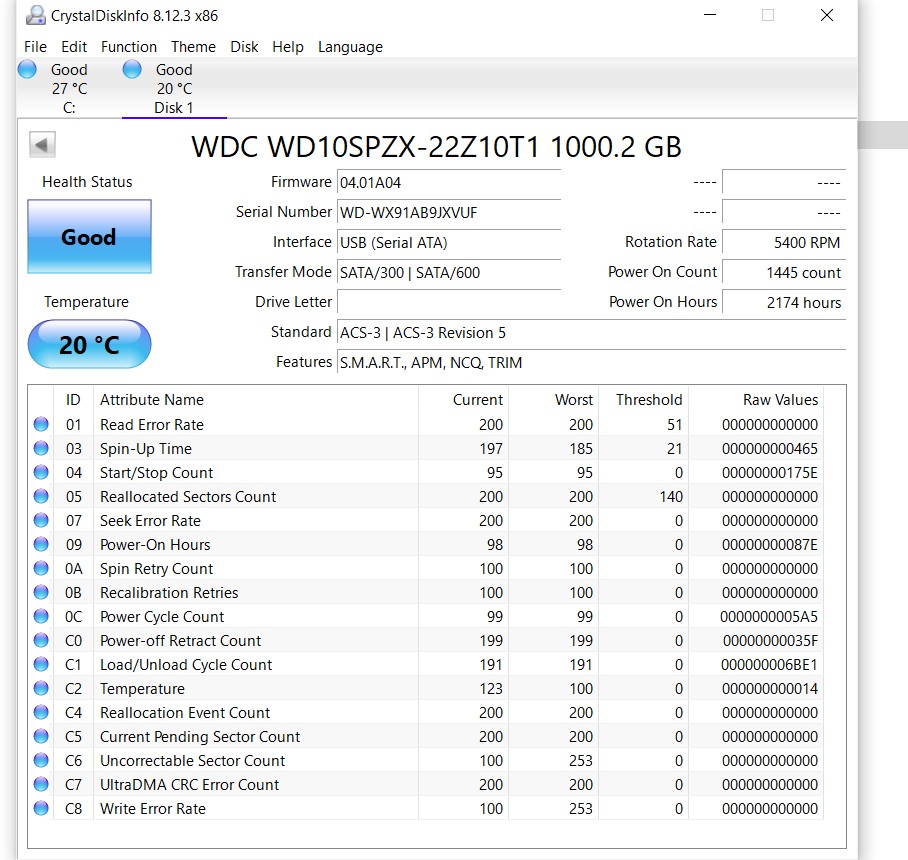The width and height of the screenshot is (908, 860).
Task: Click the Power On Count value
Action: tap(784, 273)
